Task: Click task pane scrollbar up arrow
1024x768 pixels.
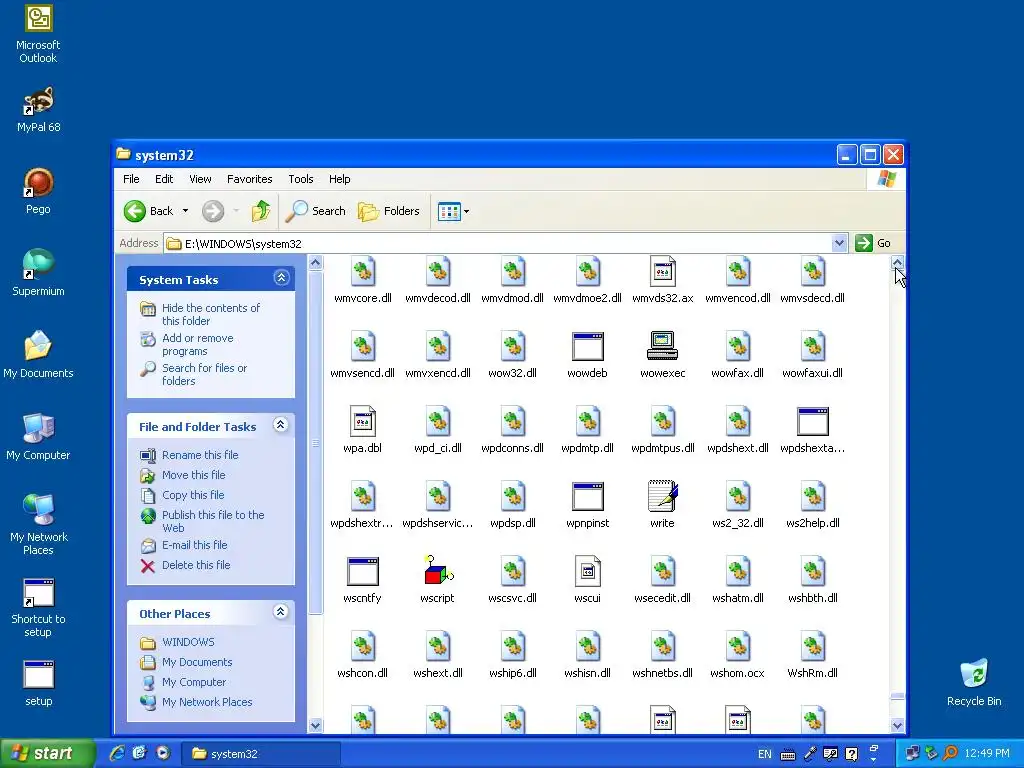Action: click(x=315, y=263)
